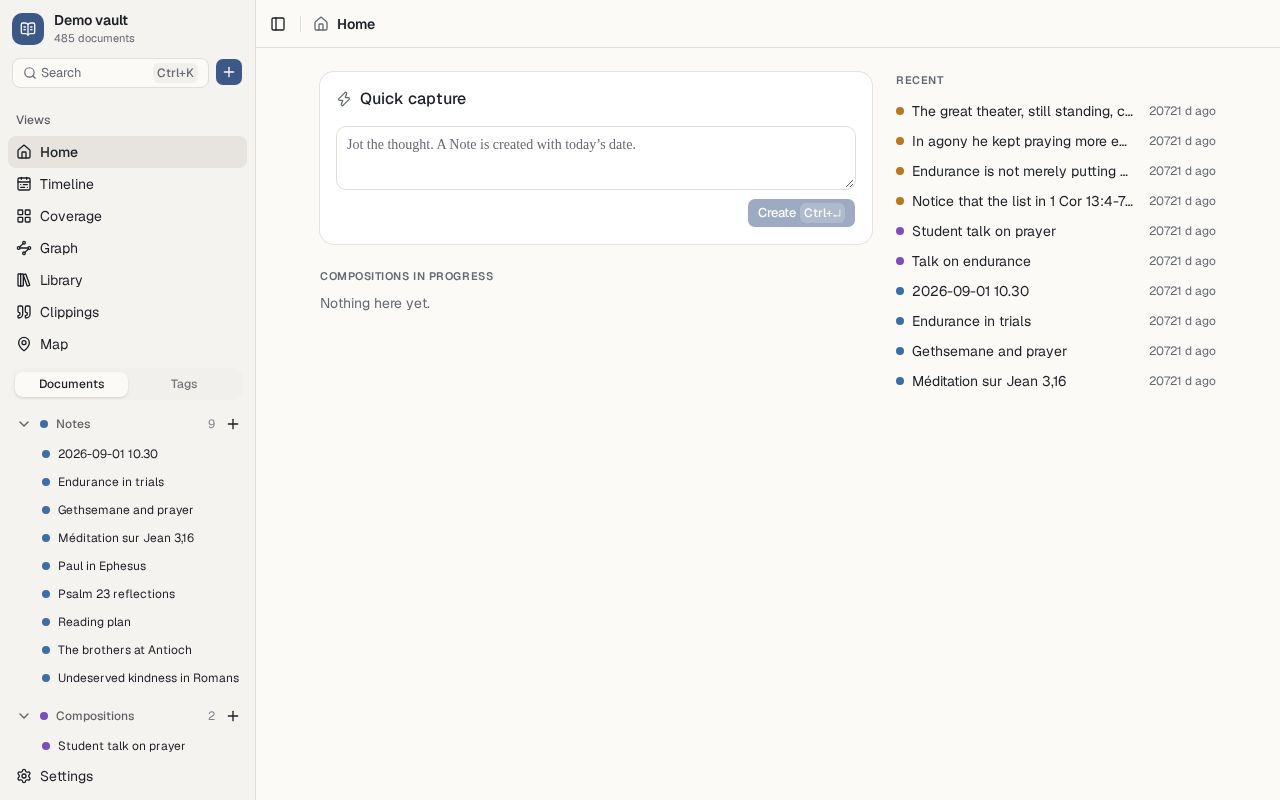
Task: Open Undeserved kindness in Romans note
Action: pos(140,678)
